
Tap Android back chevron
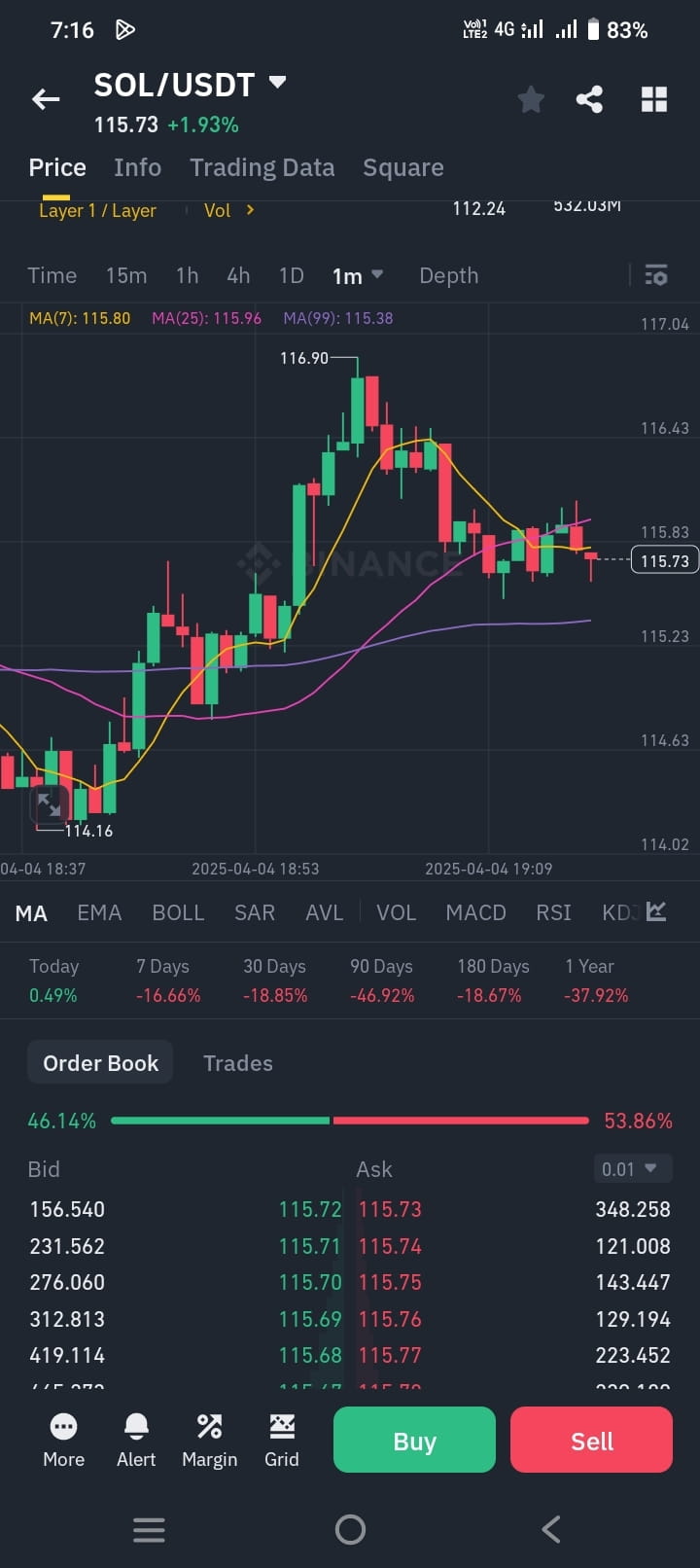551,1530
